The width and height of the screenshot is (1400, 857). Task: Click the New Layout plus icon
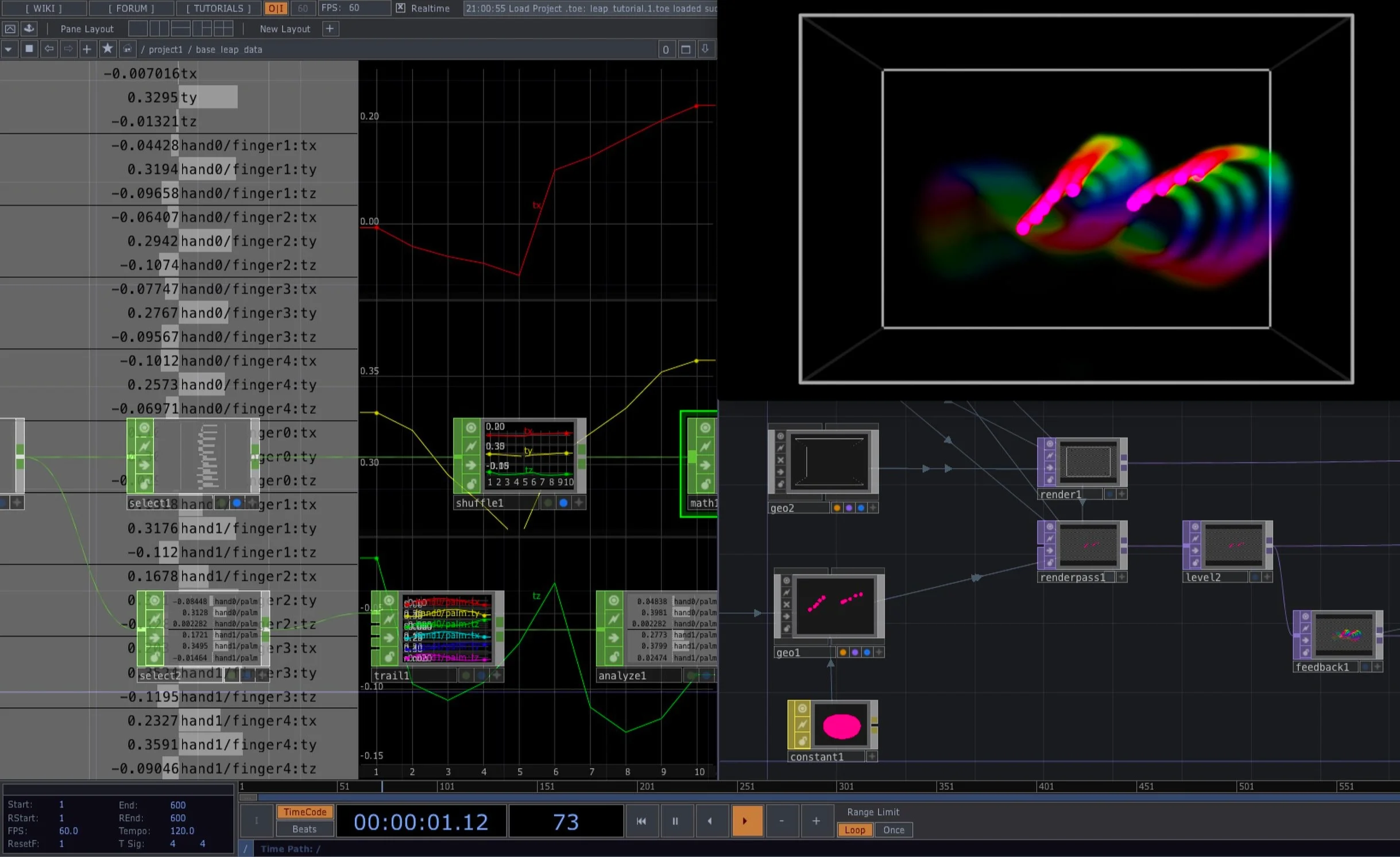[330, 29]
